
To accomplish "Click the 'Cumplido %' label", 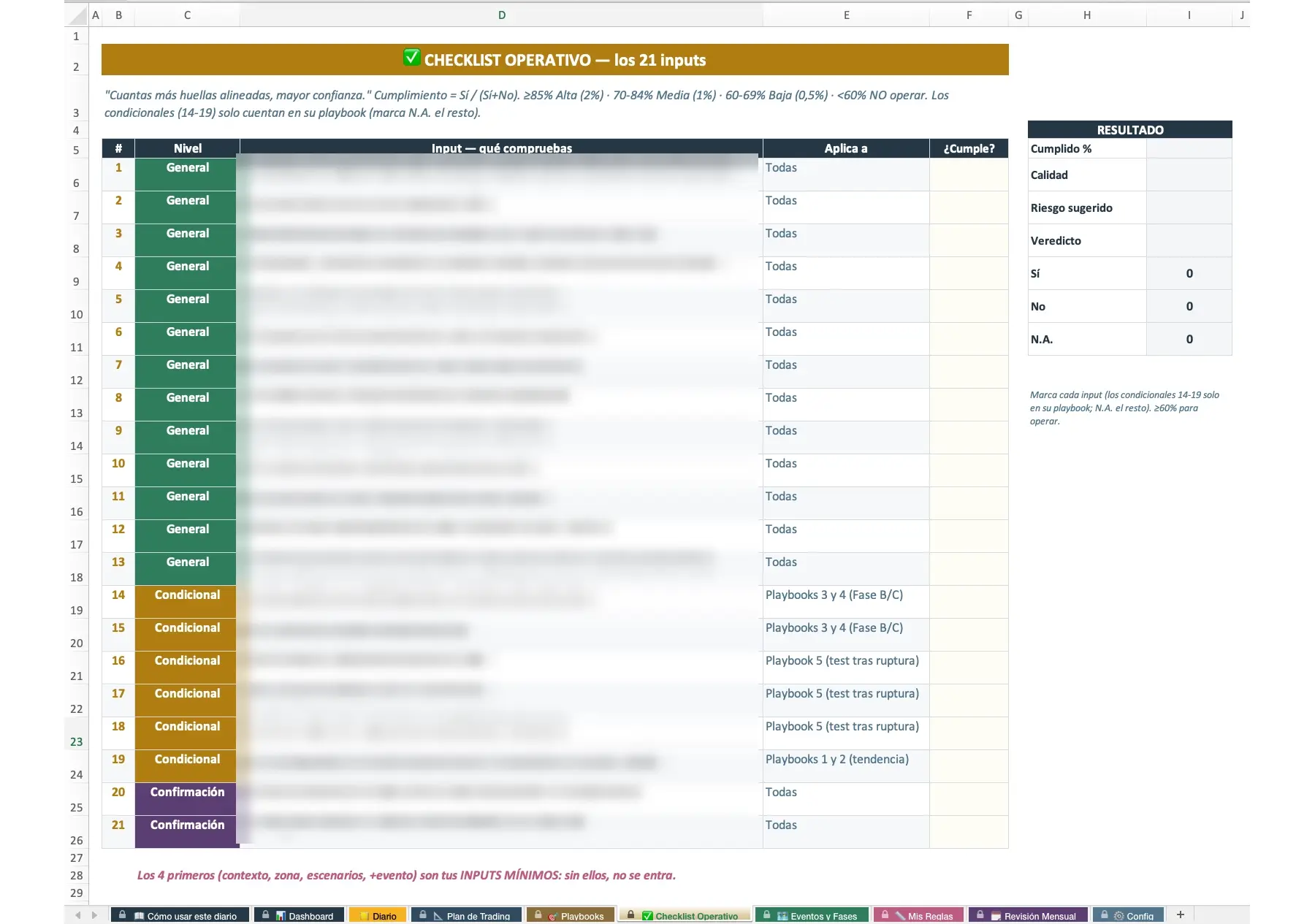I will pos(1061,148).
